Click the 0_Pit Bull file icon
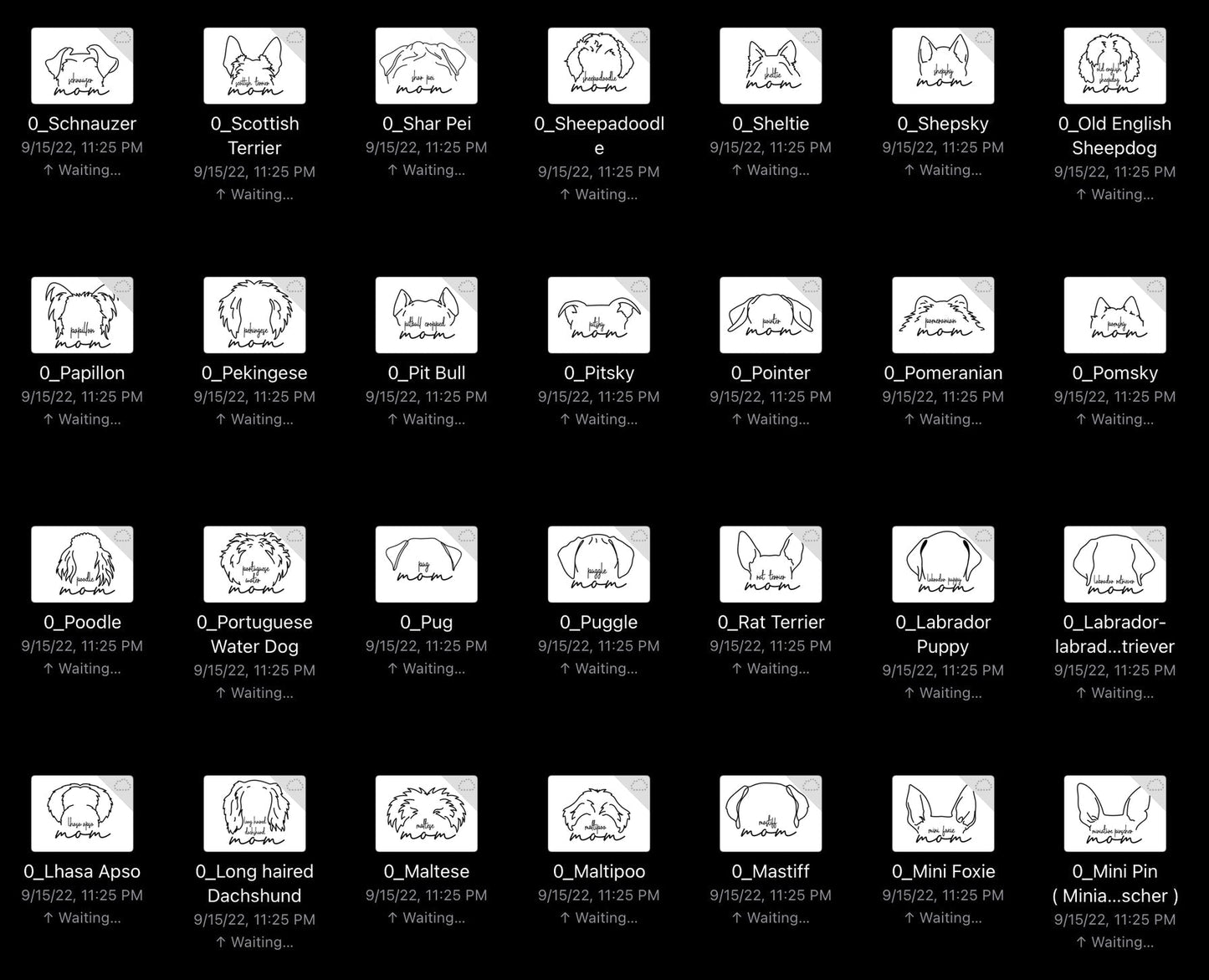 pos(426,316)
